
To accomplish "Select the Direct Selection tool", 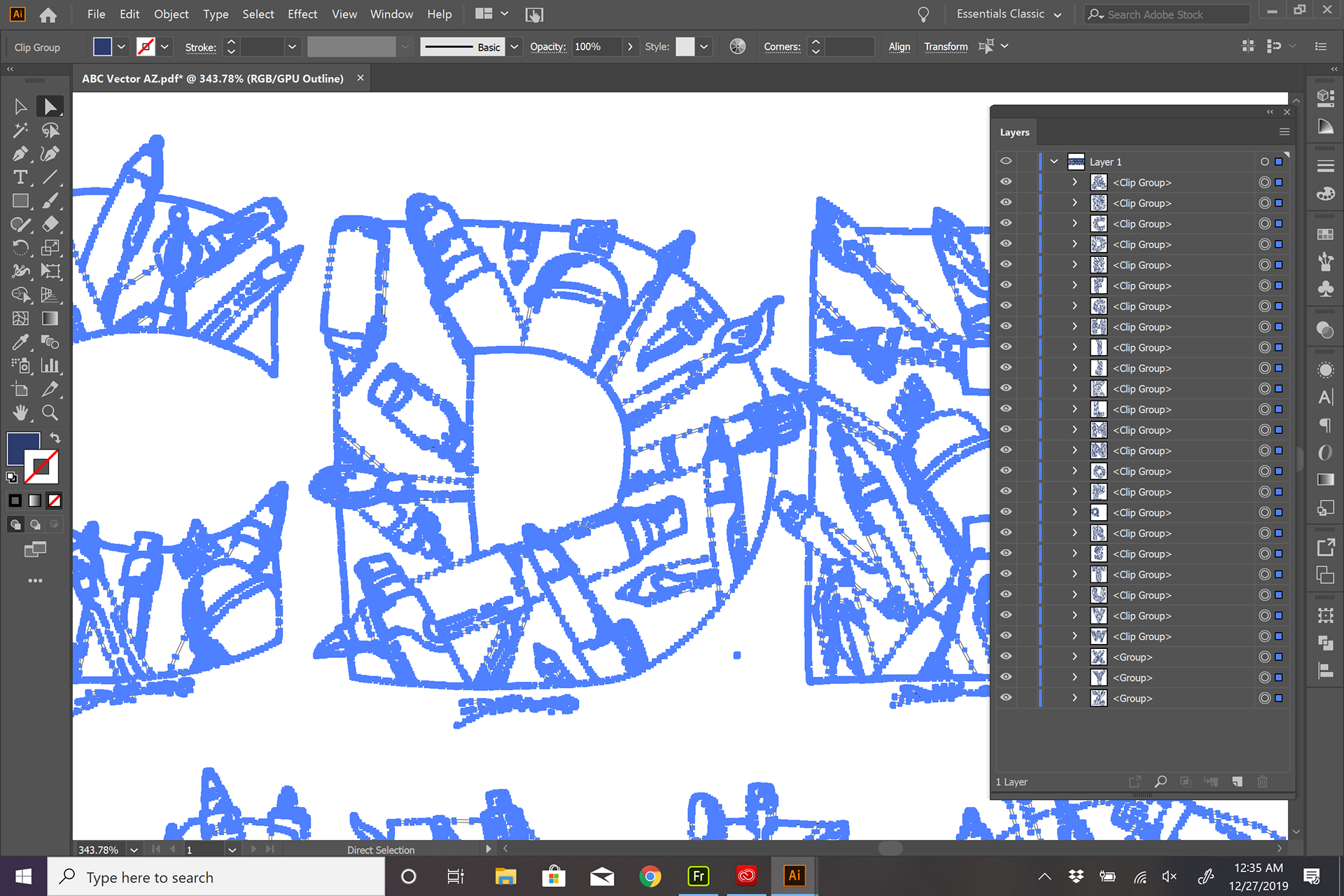I will click(x=50, y=107).
